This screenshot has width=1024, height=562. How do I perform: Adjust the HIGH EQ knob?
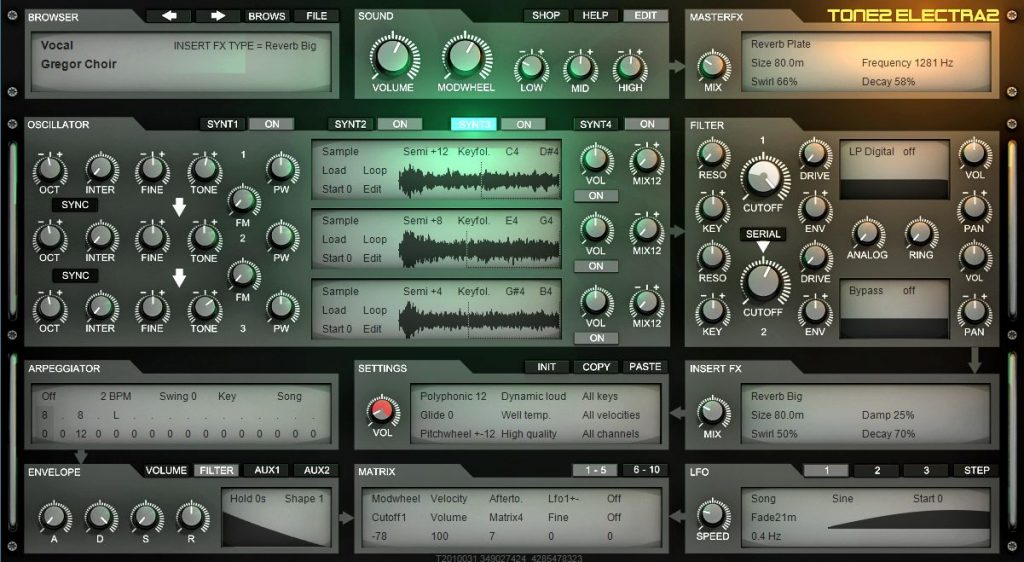point(630,68)
